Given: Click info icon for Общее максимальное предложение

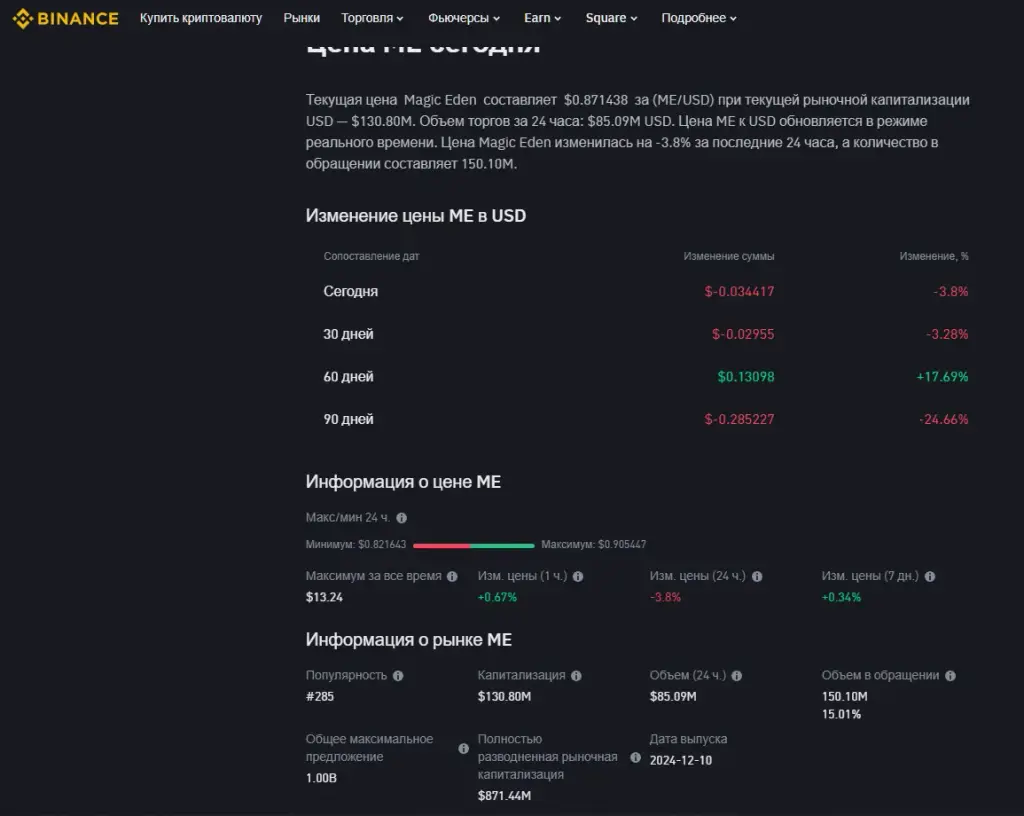Looking at the screenshot, I should pos(464,749).
